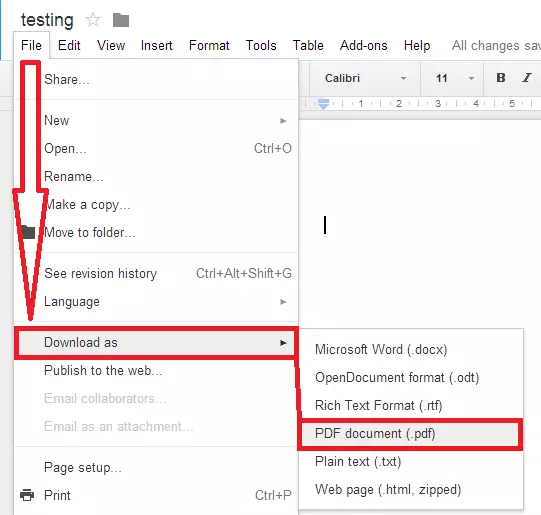Click the document title testing
This screenshot has height=515, width=541.
[47, 20]
